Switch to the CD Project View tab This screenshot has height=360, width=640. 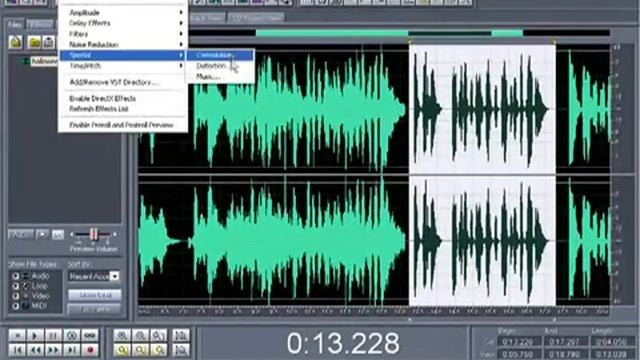[x=257, y=18]
